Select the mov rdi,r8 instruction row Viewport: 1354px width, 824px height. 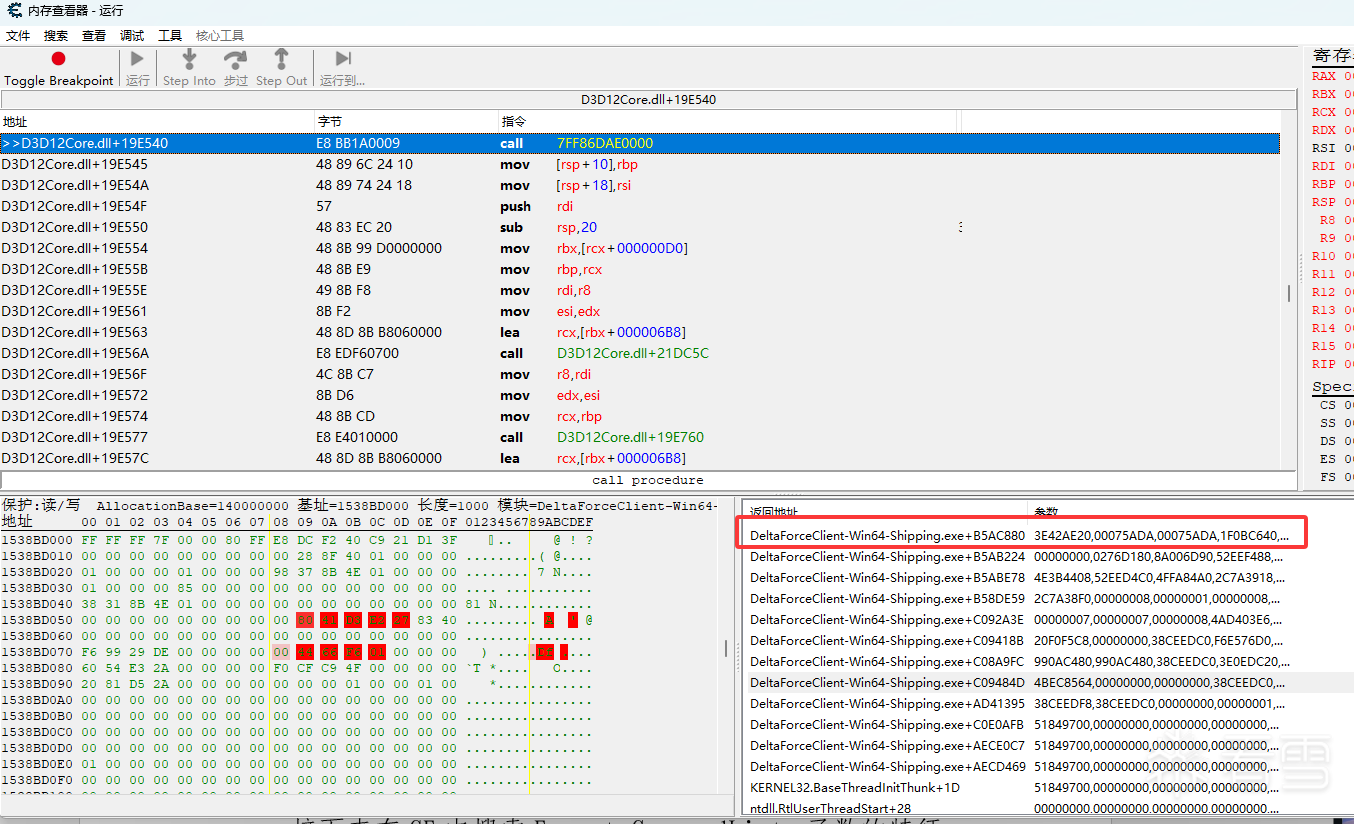(x=640, y=290)
